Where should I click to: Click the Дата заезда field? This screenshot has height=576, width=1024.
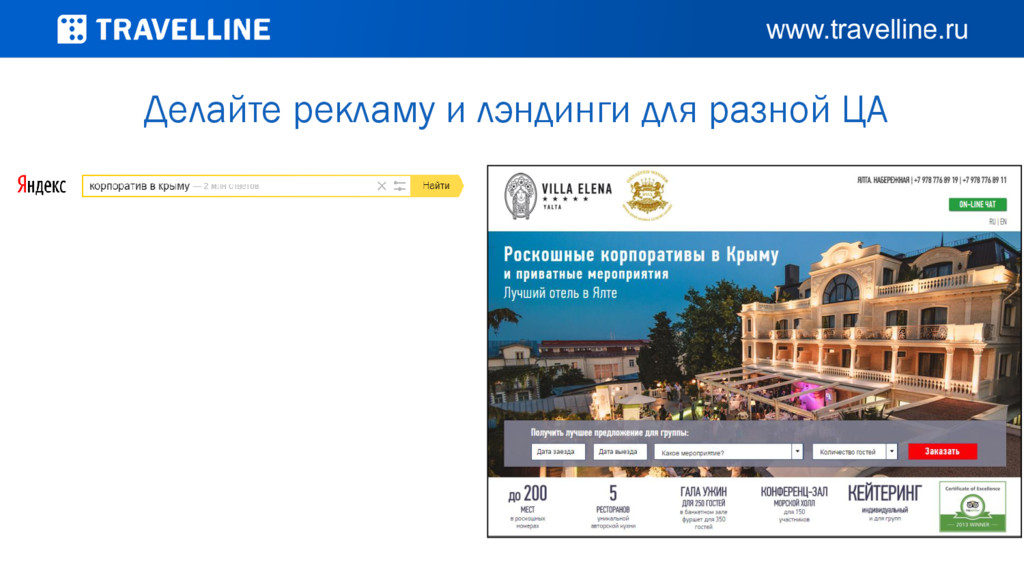pyautogui.click(x=558, y=452)
